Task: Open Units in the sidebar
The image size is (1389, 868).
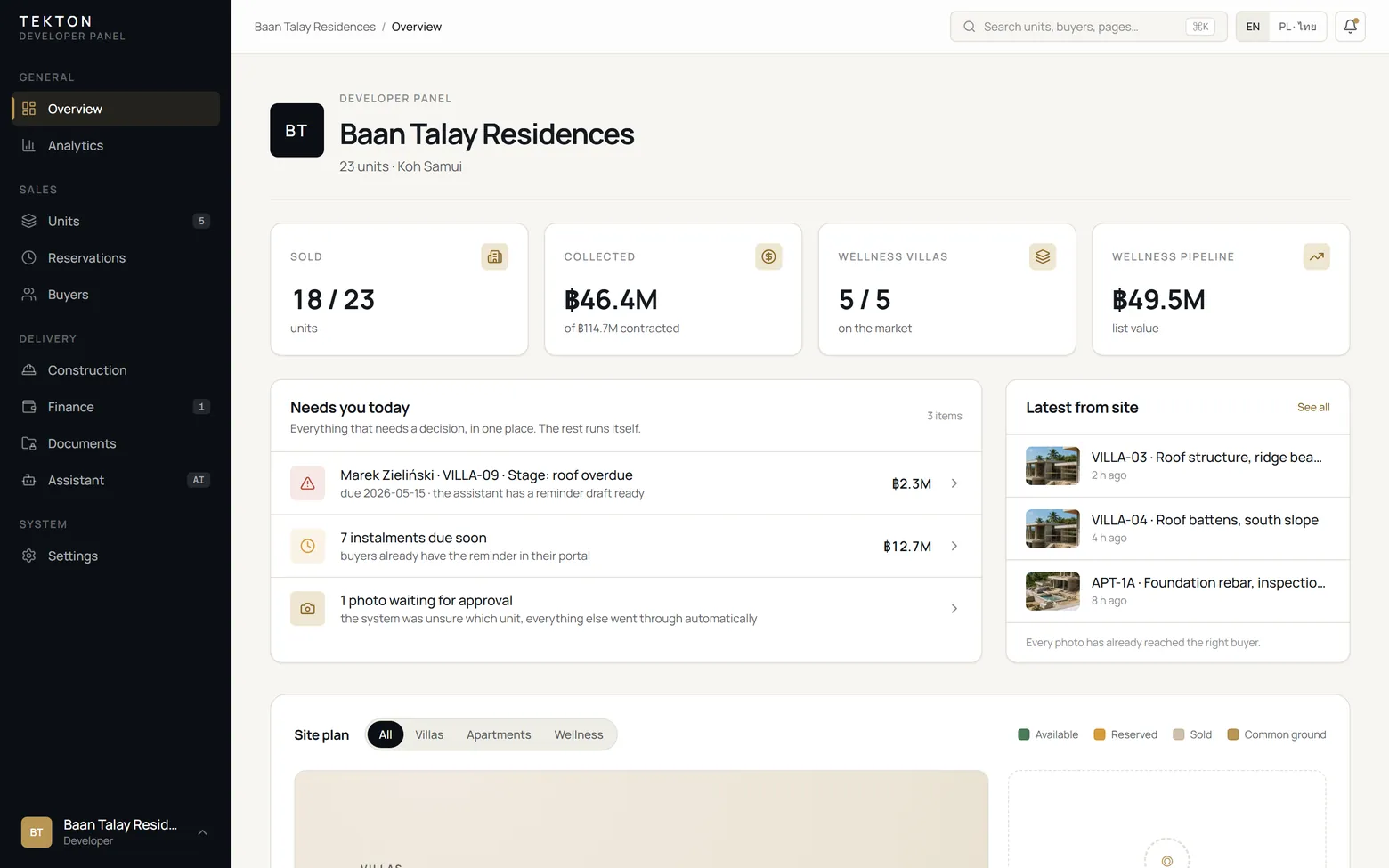Action: (x=116, y=221)
